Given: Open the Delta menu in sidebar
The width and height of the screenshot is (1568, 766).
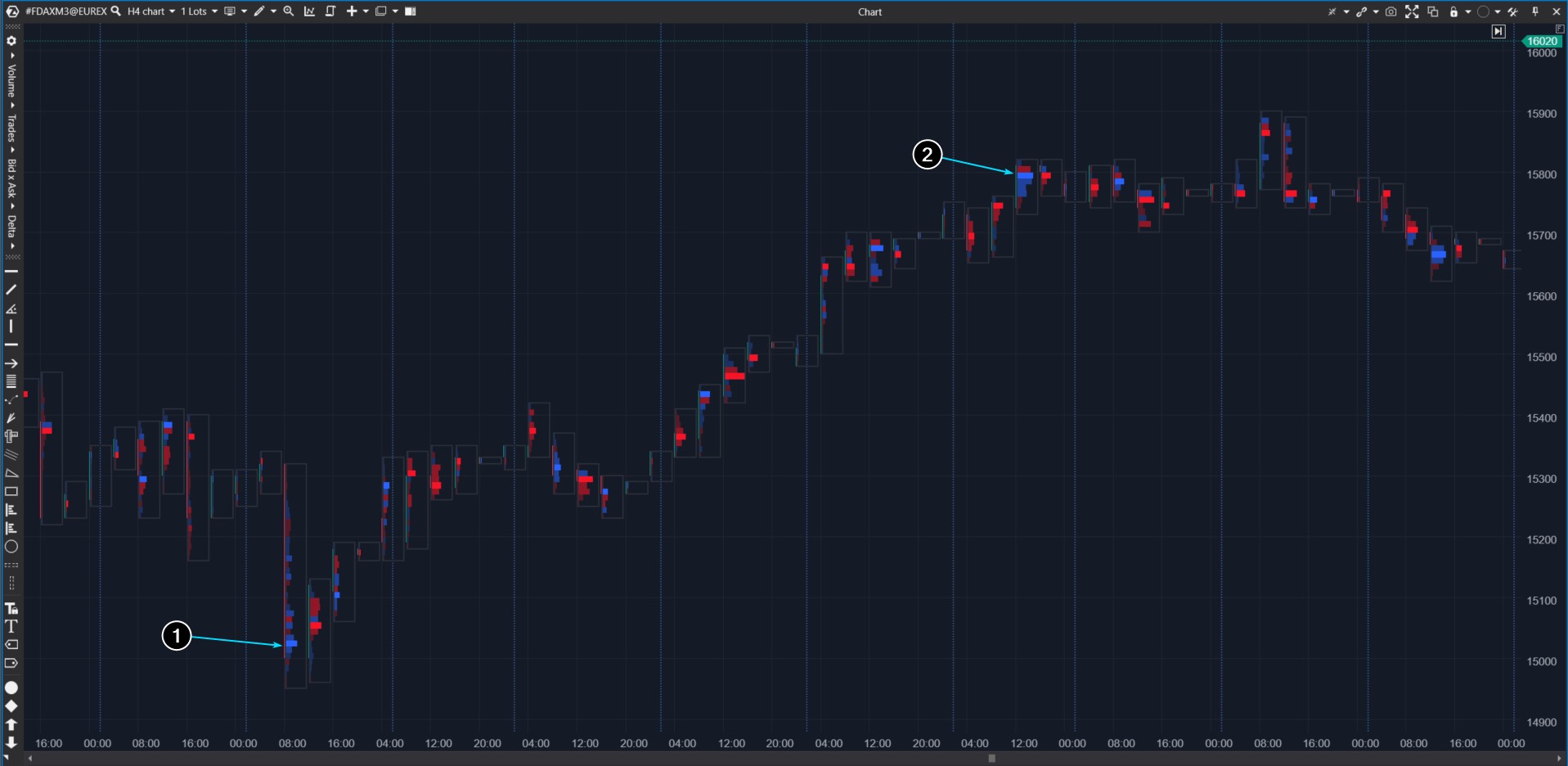Looking at the screenshot, I should [11, 226].
